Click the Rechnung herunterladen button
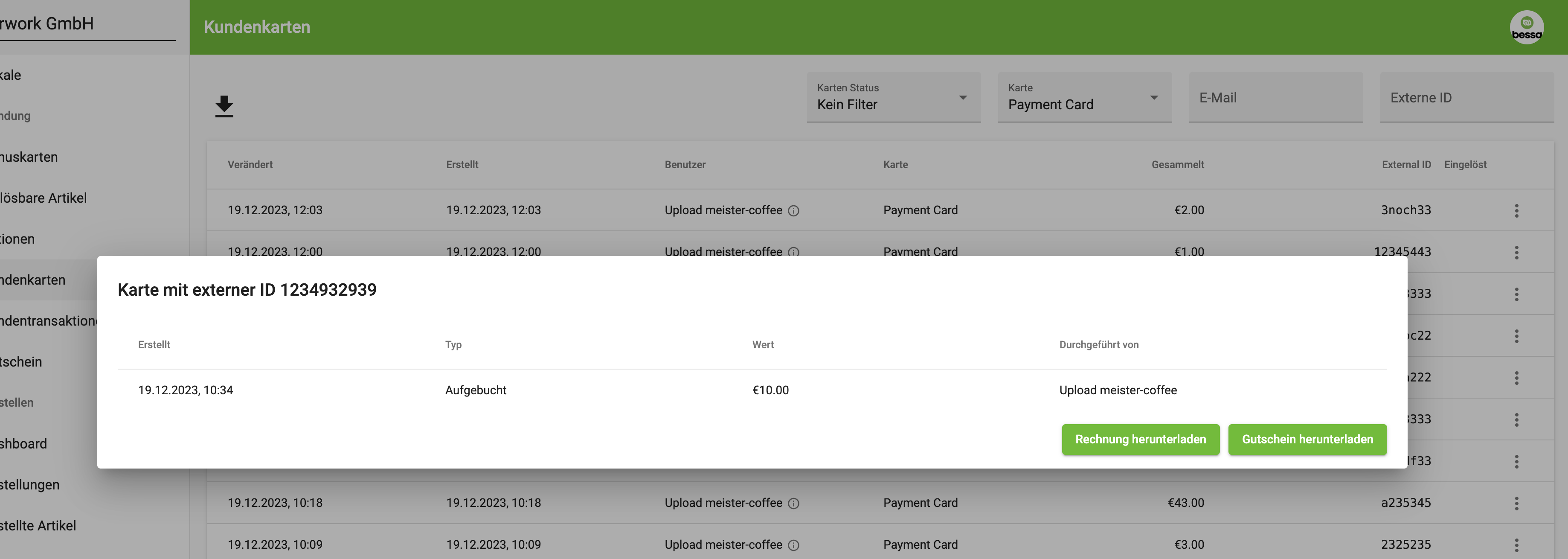Viewport: 1568px width, 559px height. pyautogui.click(x=1140, y=440)
